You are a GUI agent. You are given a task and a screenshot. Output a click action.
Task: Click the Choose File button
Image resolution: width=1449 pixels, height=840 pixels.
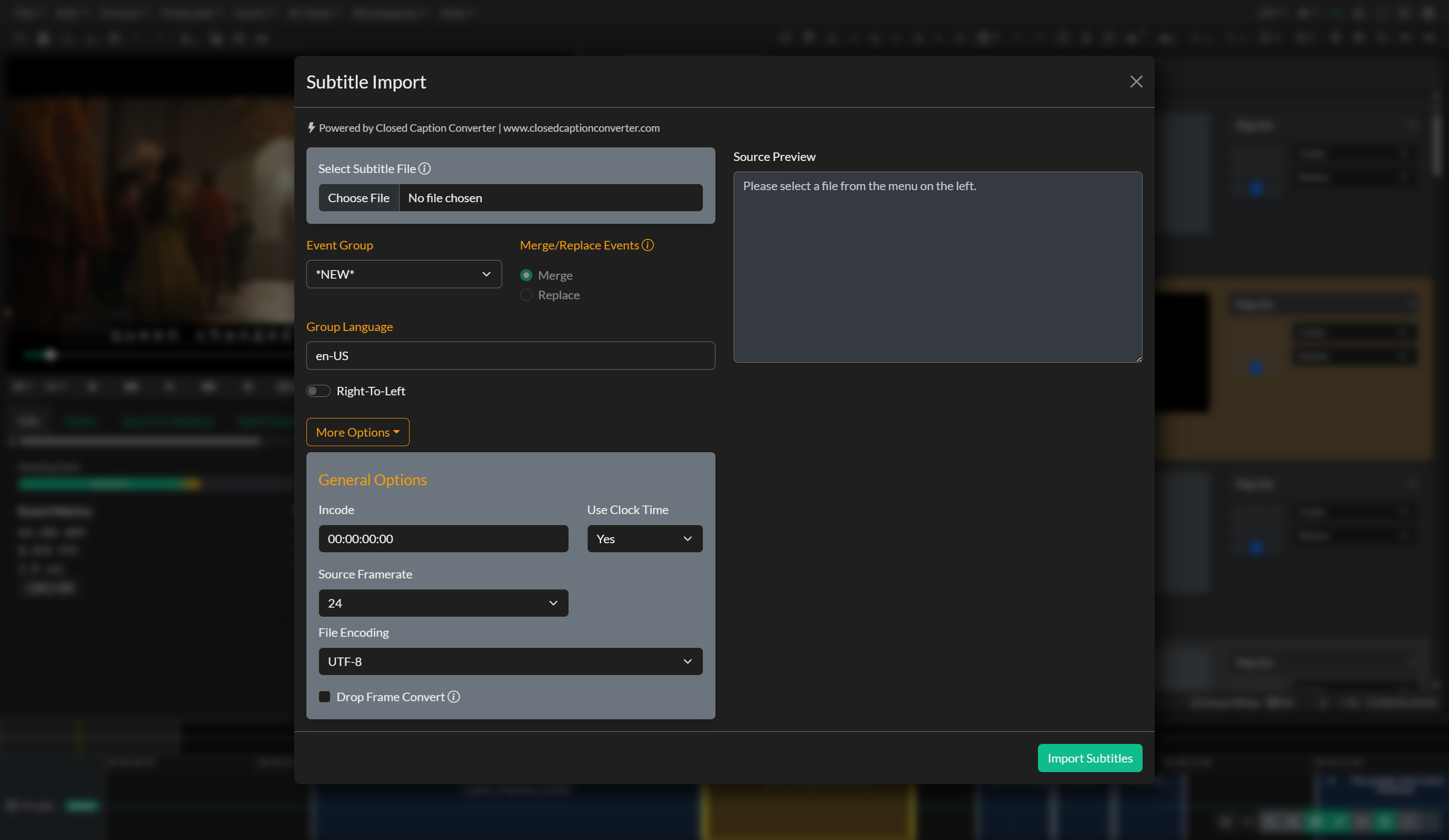(358, 198)
